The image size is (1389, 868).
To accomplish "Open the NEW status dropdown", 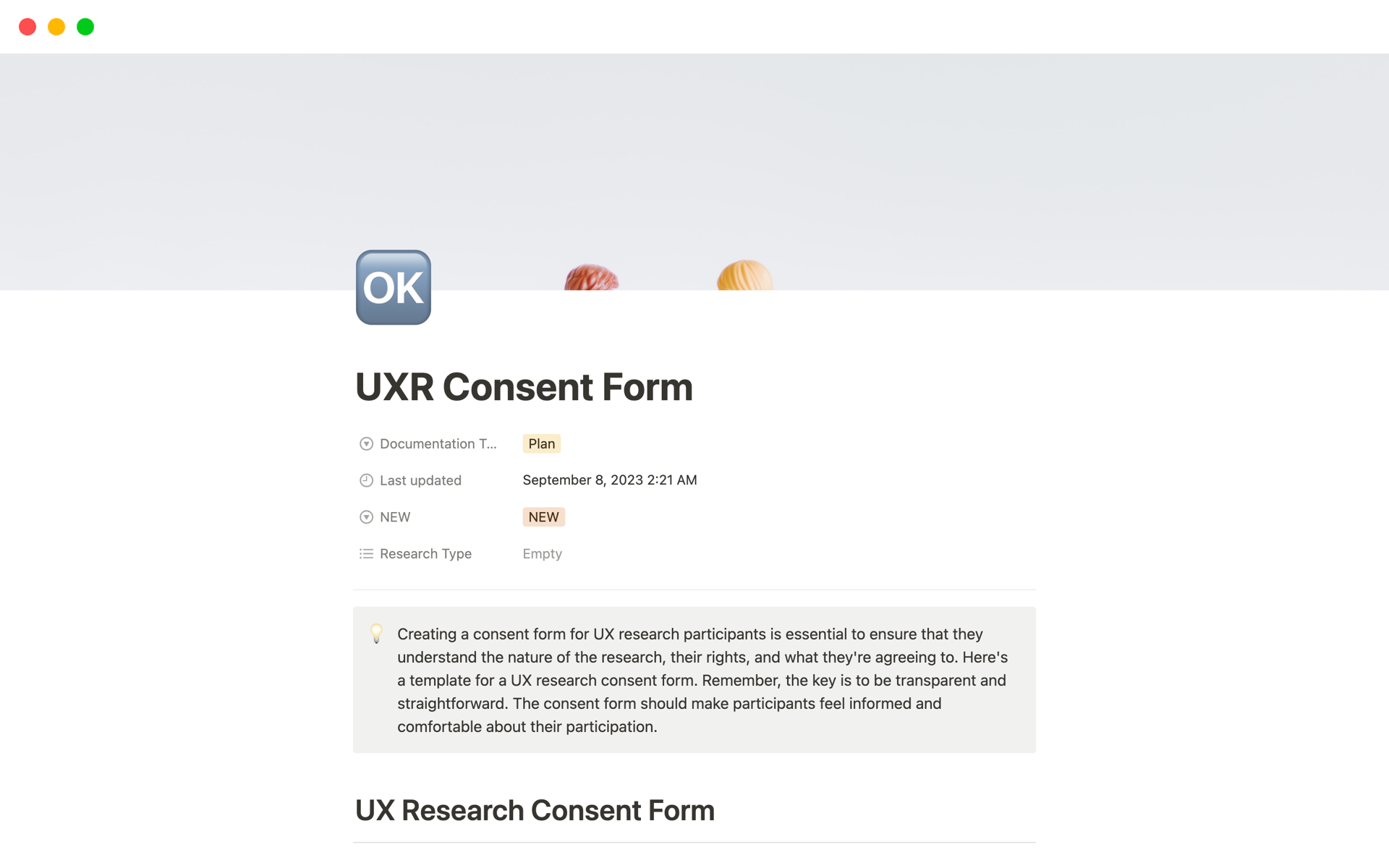I will [x=543, y=517].
